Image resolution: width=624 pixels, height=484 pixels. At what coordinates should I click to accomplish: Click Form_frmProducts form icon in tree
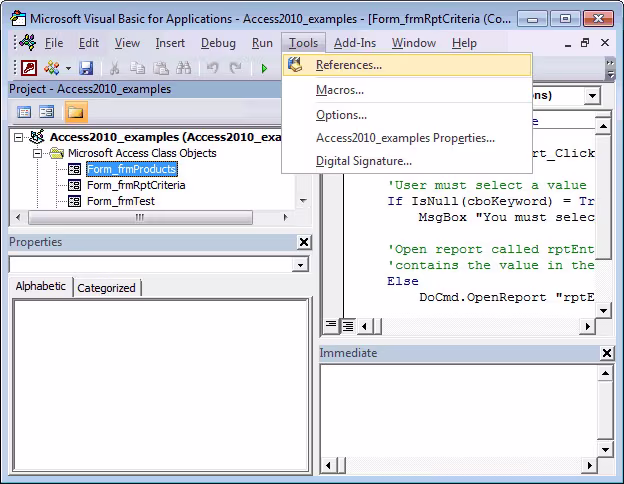point(74,169)
